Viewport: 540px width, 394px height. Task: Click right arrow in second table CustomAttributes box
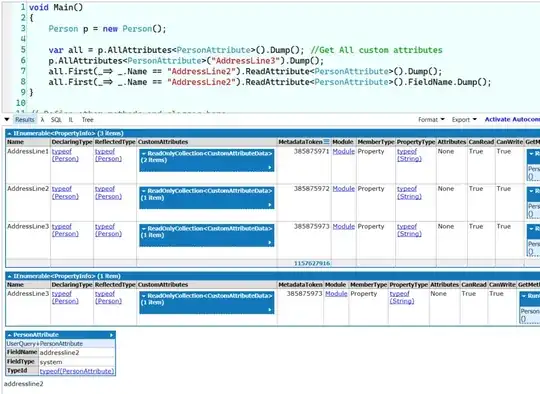click(x=270, y=310)
